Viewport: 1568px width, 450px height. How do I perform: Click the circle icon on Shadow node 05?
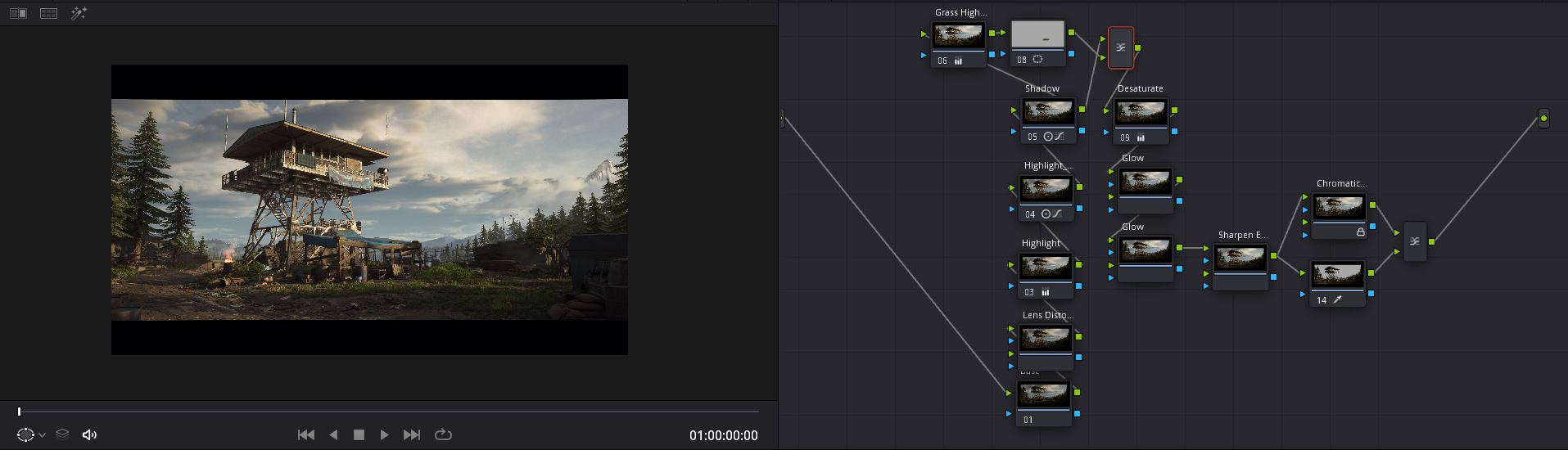(1048, 137)
